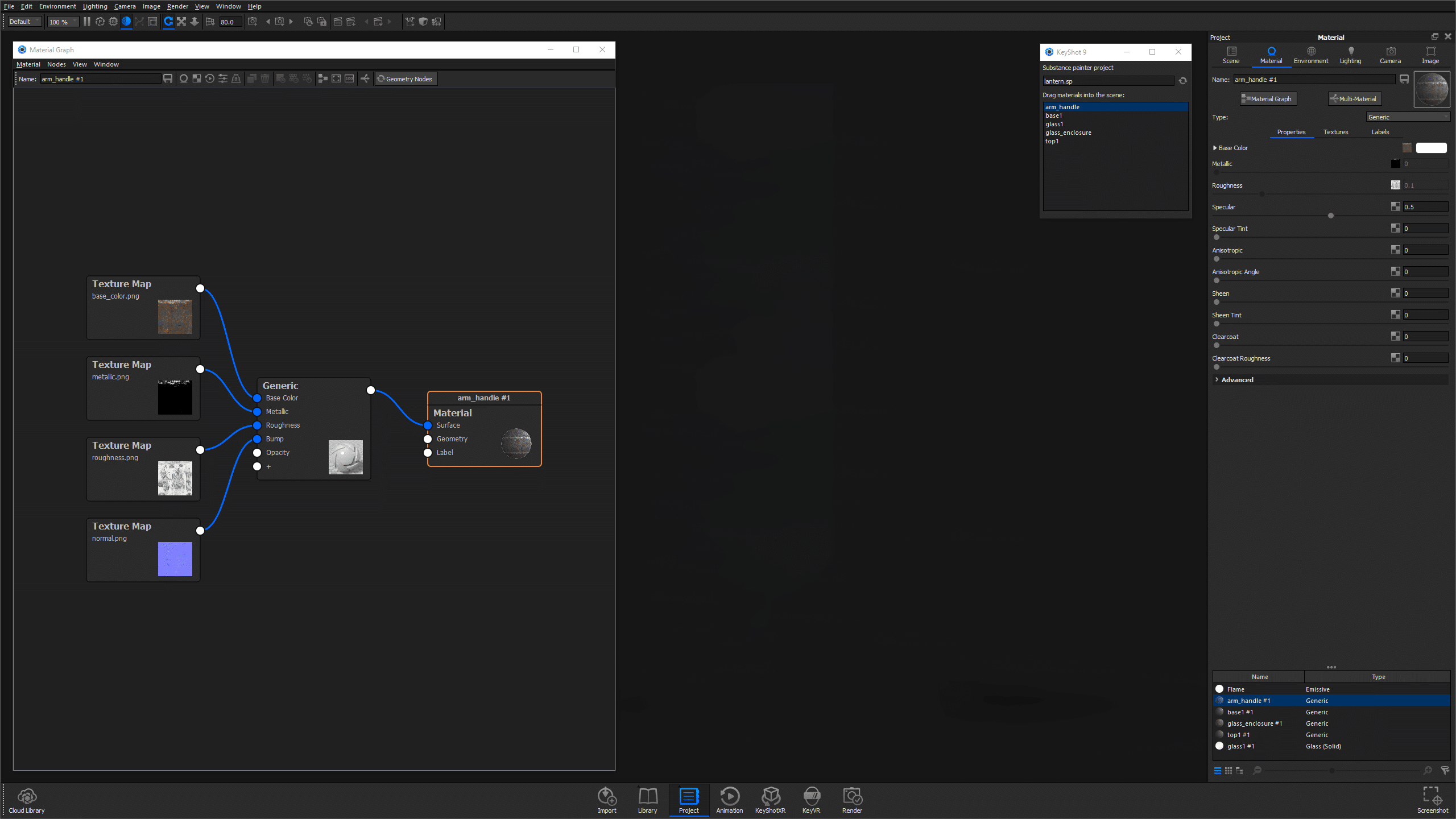
Task: Click the field of view perspective icon
Action: coord(210,22)
